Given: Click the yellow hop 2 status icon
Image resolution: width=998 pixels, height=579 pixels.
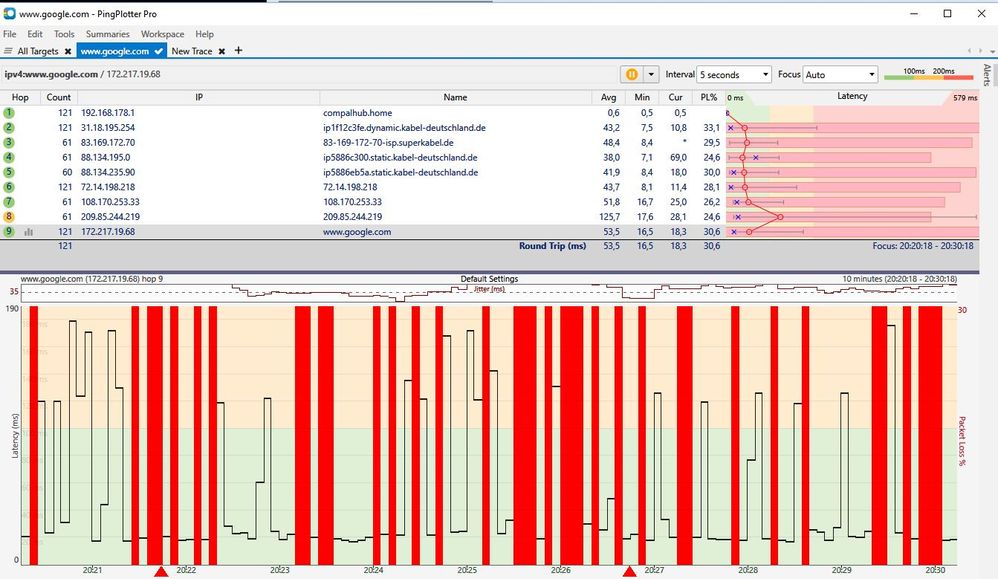Looking at the screenshot, I should click(x=10, y=127).
